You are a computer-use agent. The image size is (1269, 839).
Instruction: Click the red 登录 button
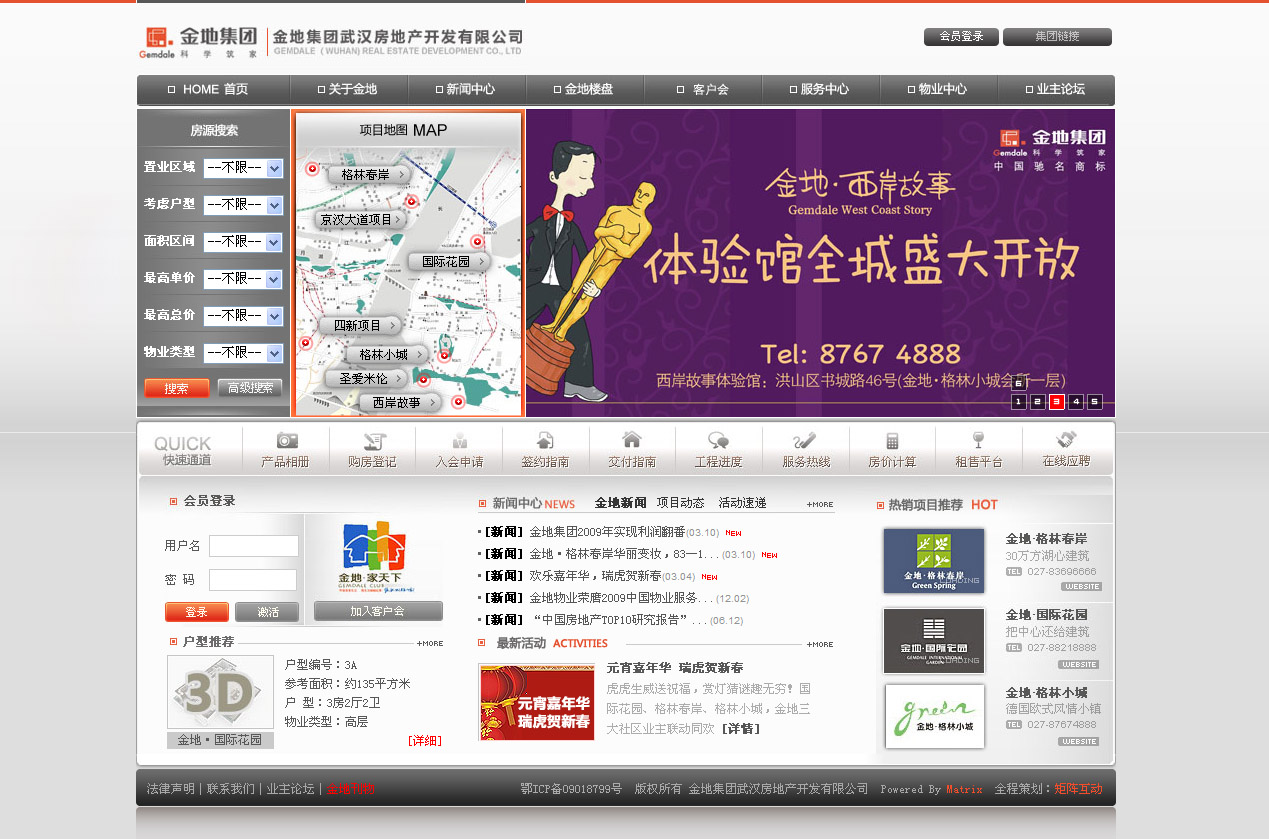(197, 612)
